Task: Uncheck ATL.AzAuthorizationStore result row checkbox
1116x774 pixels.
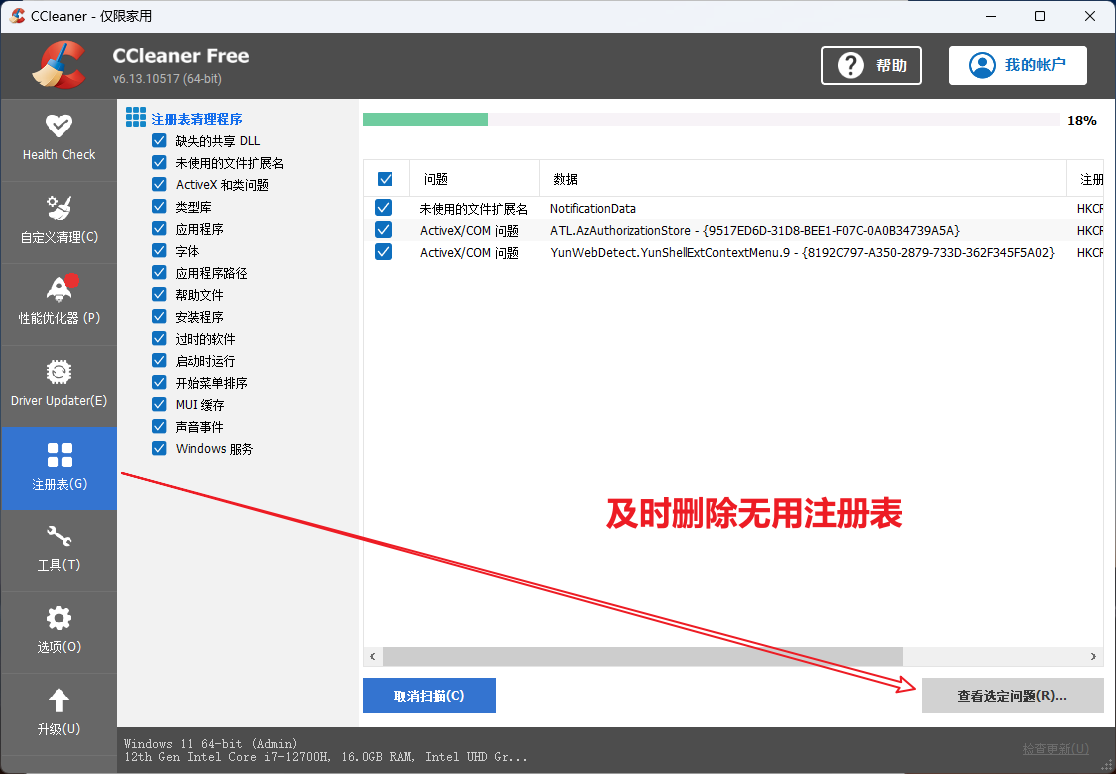Action: pyautogui.click(x=384, y=230)
